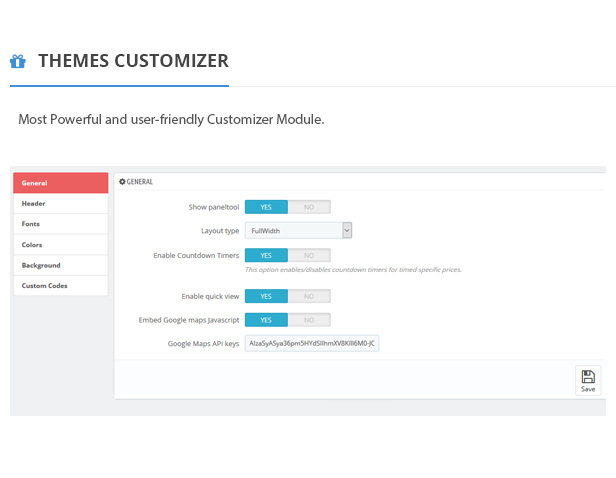Click the Enable quick view label
Viewport: 616px width, 478px height.
pyautogui.click(x=210, y=296)
